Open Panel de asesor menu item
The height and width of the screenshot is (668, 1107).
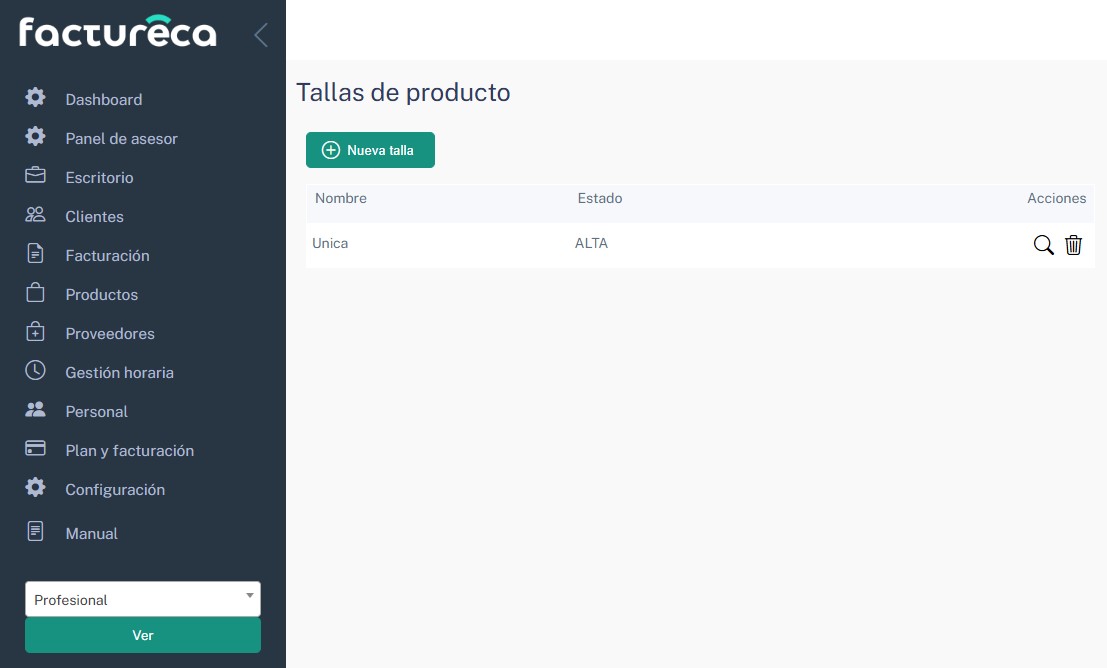tap(121, 139)
